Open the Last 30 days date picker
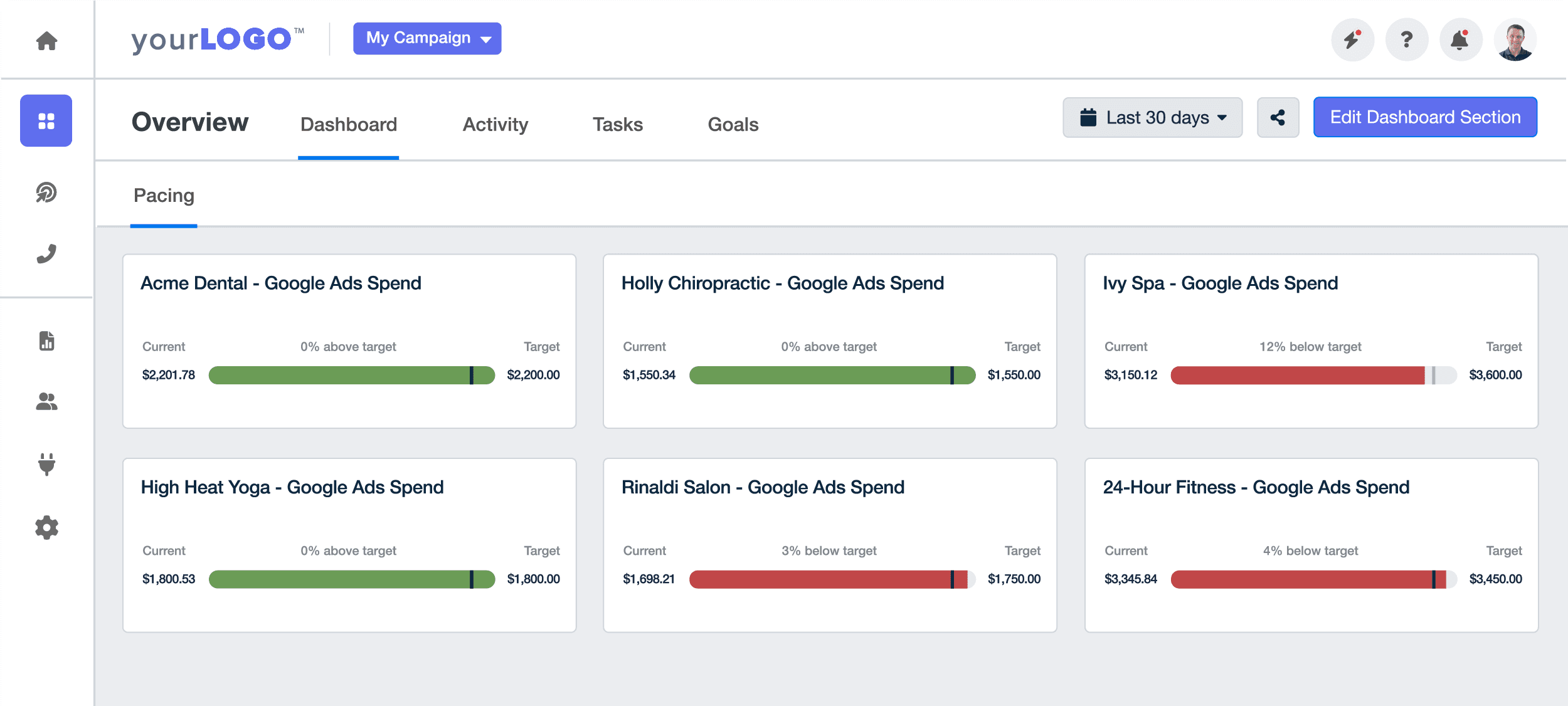 tap(1152, 117)
